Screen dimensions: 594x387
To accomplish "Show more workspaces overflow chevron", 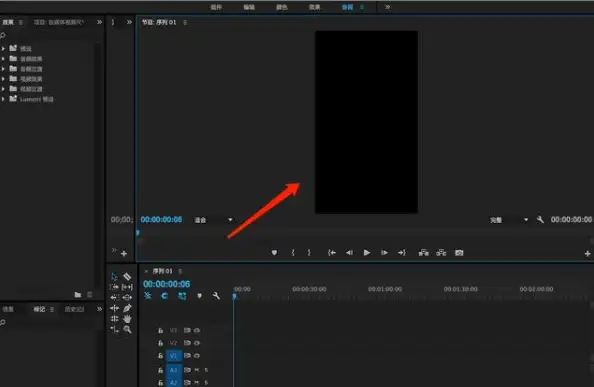I will click(387, 7).
